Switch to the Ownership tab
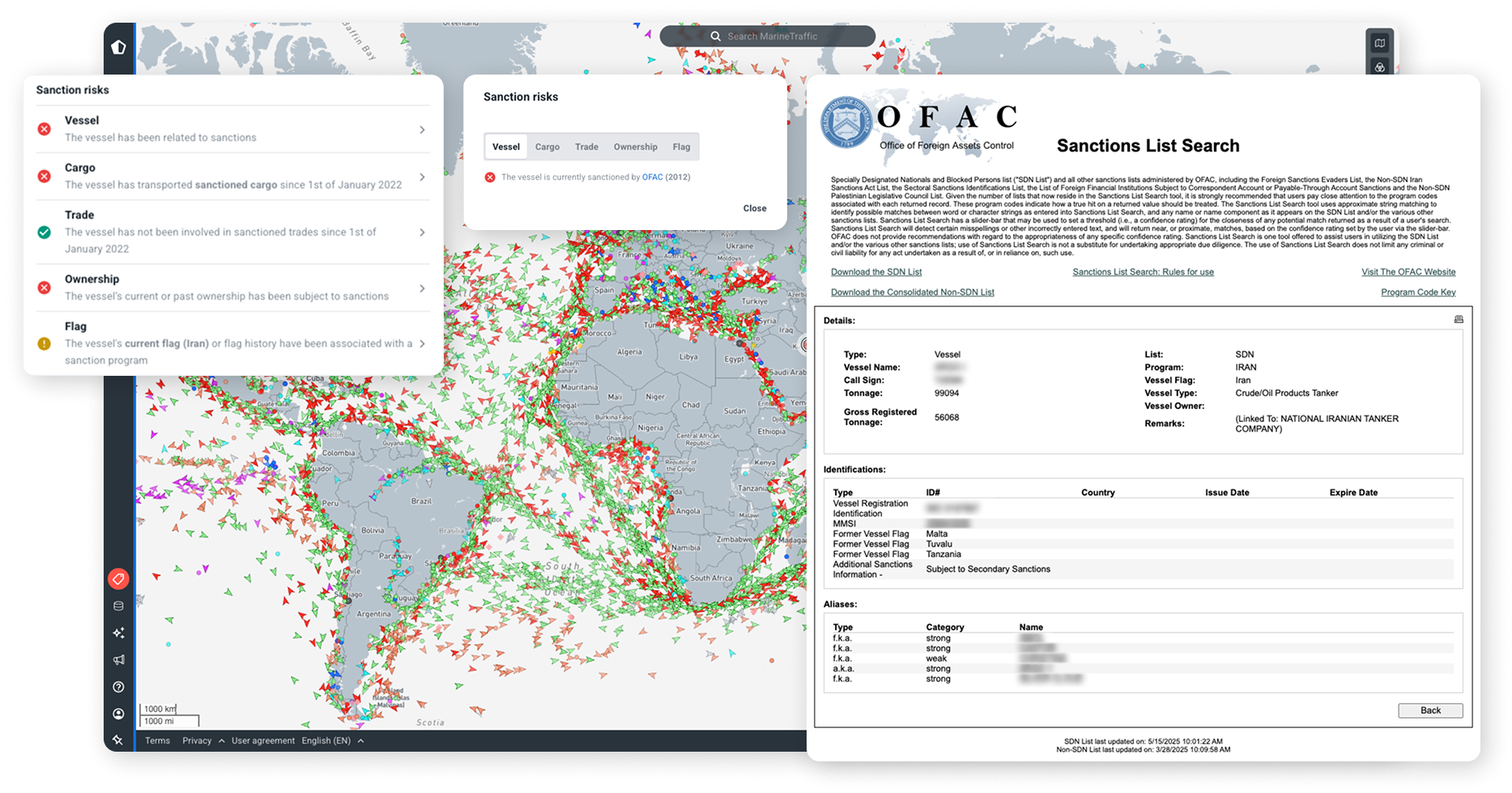The height and width of the screenshot is (793, 1512). (636, 147)
